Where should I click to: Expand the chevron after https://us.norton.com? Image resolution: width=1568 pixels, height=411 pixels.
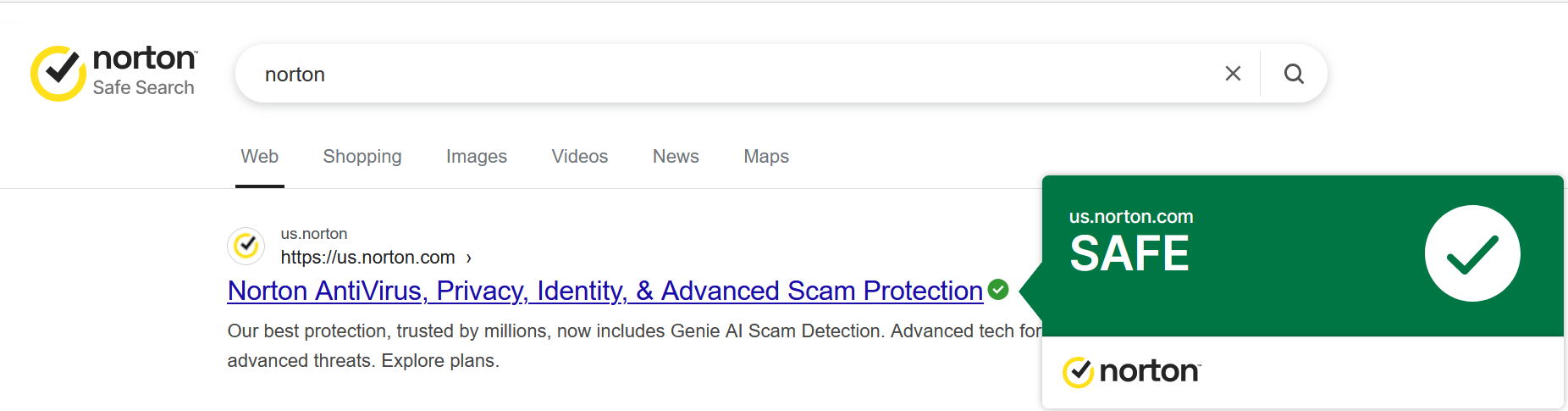(468, 258)
